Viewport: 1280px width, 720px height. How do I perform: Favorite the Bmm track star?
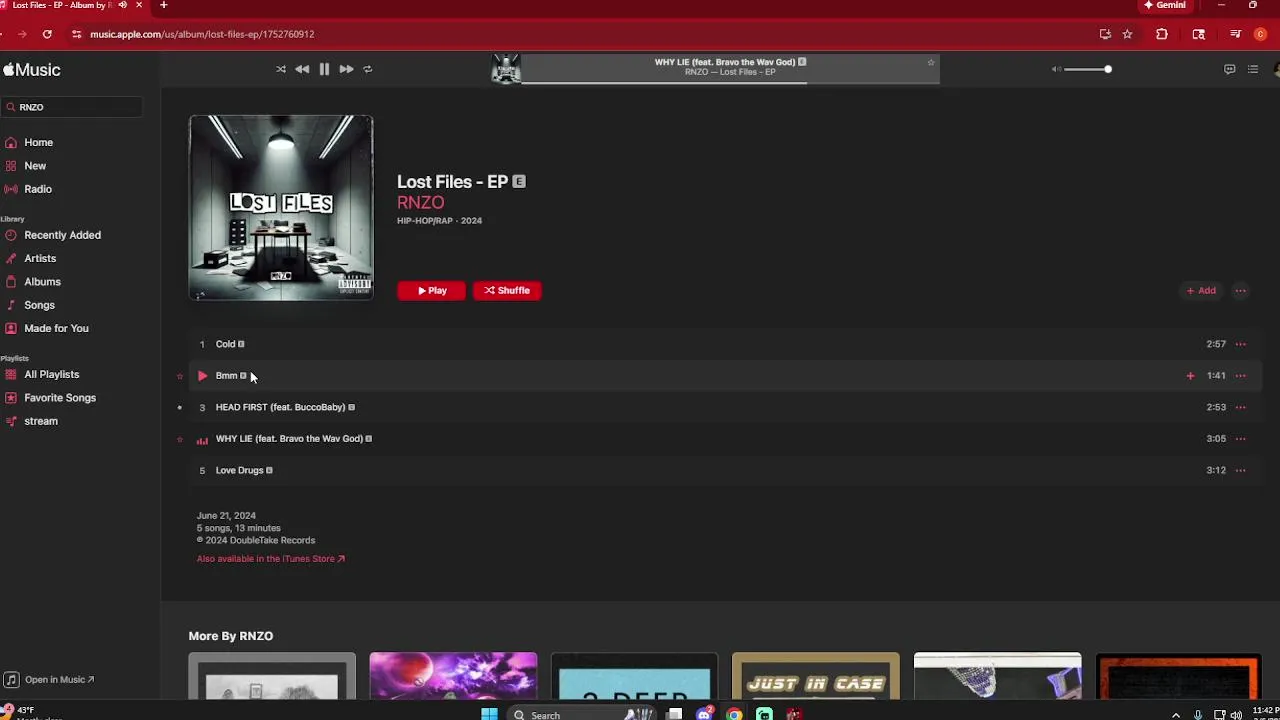tap(180, 376)
